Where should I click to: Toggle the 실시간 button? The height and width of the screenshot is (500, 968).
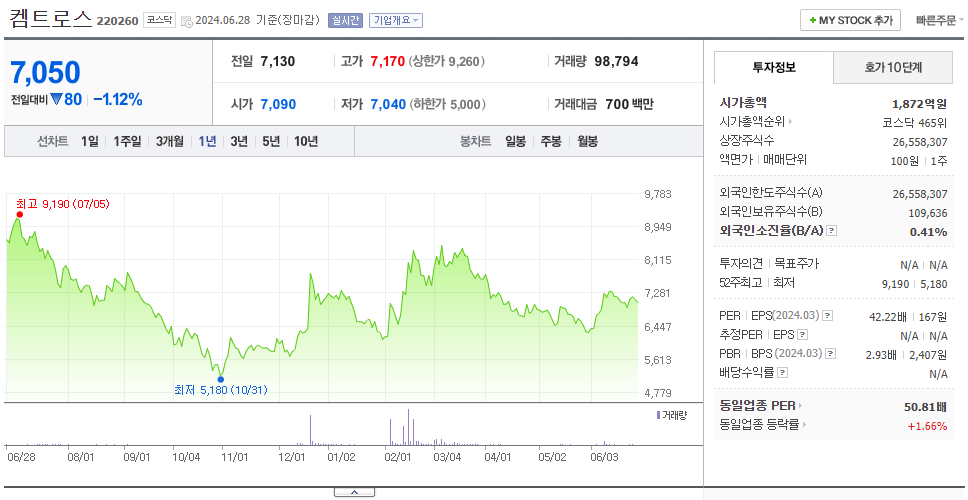point(345,20)
